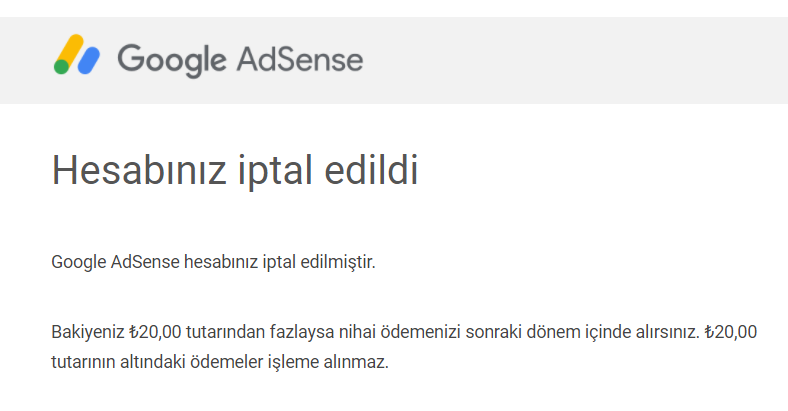Click the word "Bakiyeniz" in second paragraph
Screen dimensions: 788x411
pos(87,332)
